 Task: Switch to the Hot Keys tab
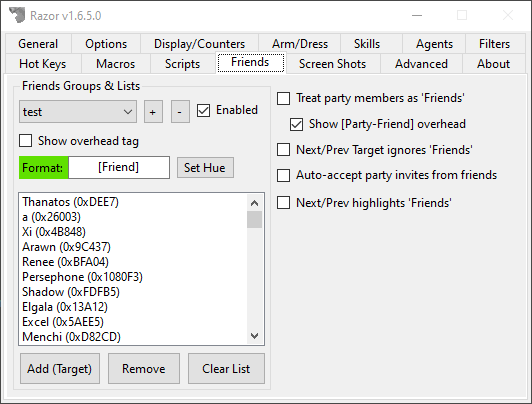click(x=43, y=64)
